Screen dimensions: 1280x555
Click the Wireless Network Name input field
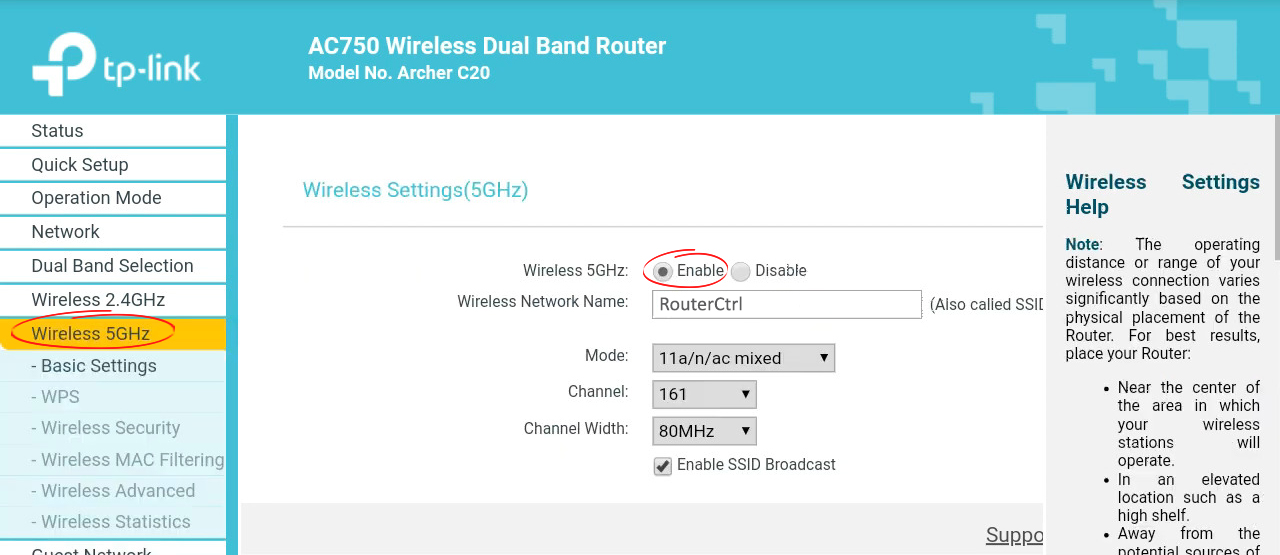pos(786,305)
